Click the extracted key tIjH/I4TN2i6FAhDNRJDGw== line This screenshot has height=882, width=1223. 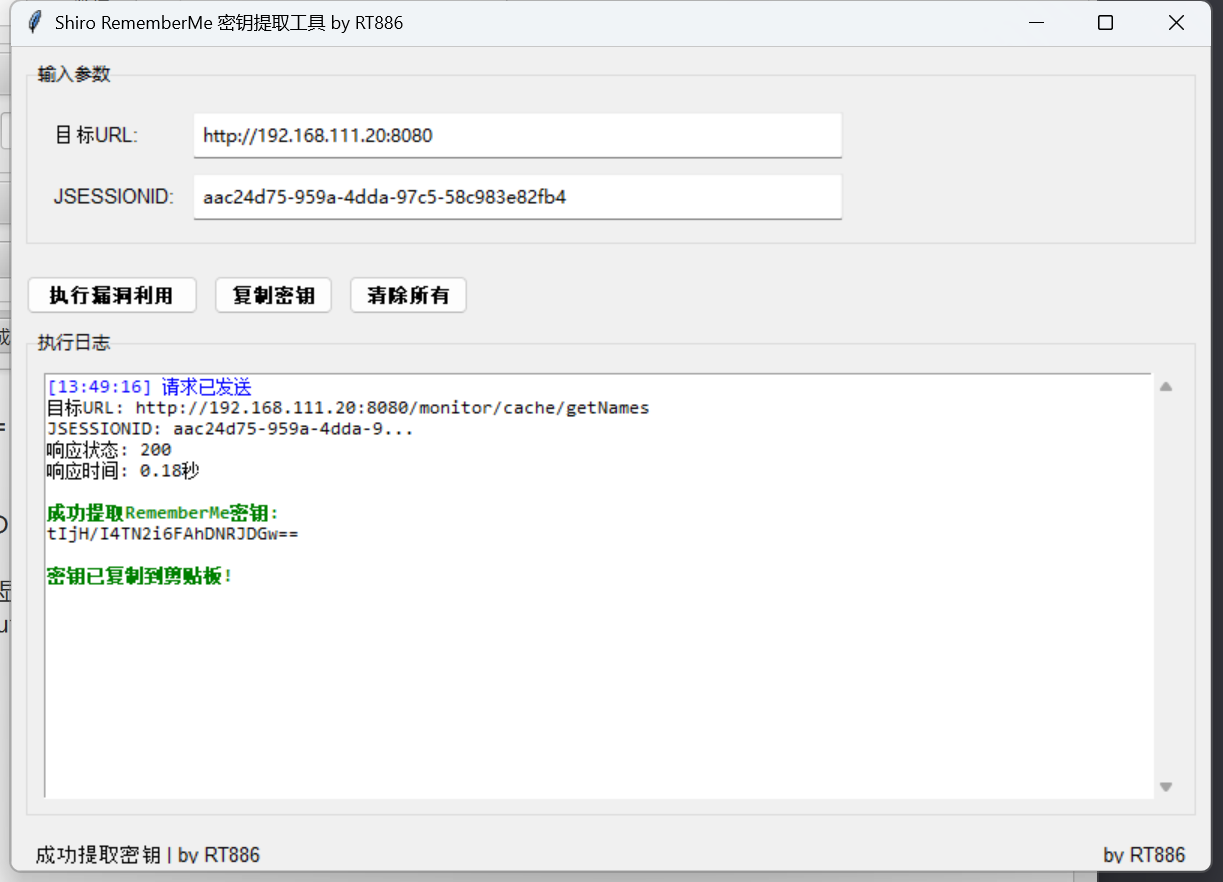[x=172, y=534]
